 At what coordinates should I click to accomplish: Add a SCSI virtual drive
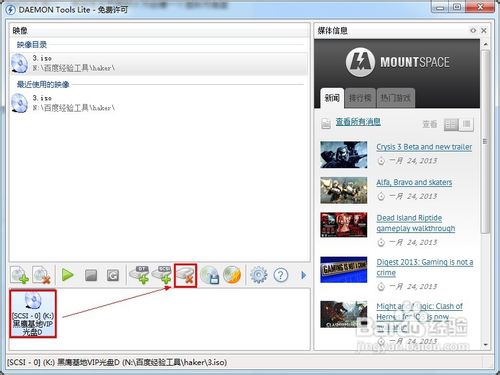[161, 275]
